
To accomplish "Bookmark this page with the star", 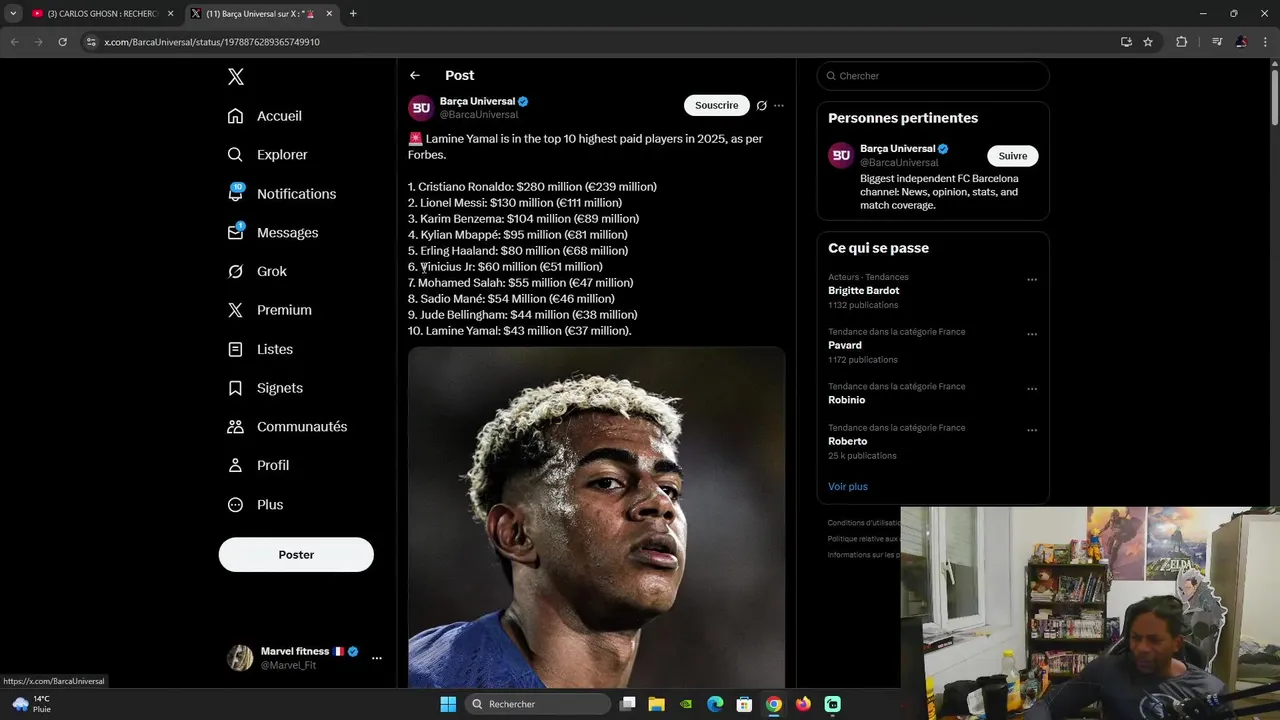I will 1148,42.
